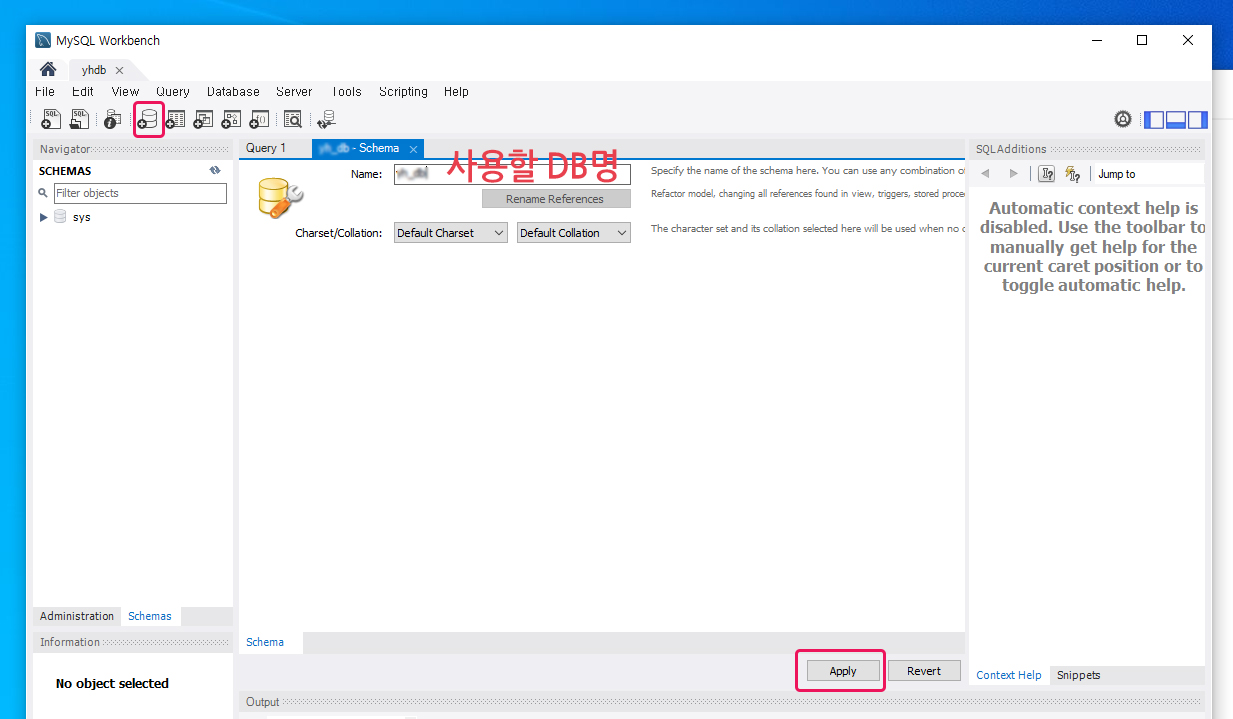Open the Tools menu

point(346,91)
